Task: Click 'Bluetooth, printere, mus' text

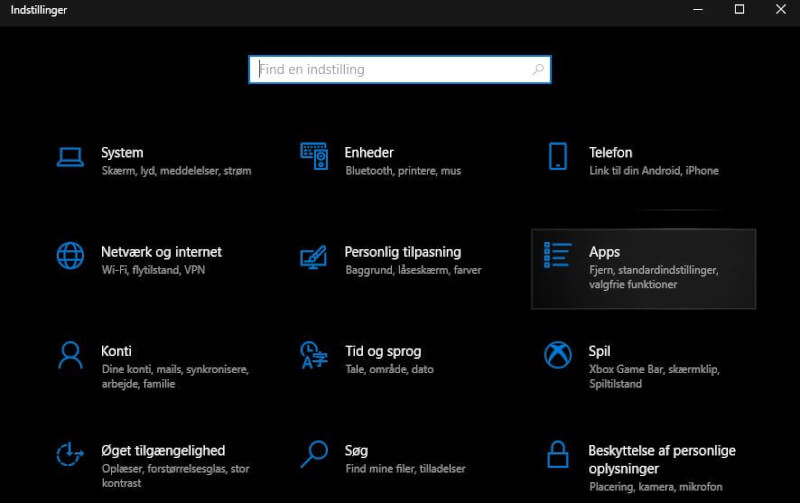Action: coord(403,171)
